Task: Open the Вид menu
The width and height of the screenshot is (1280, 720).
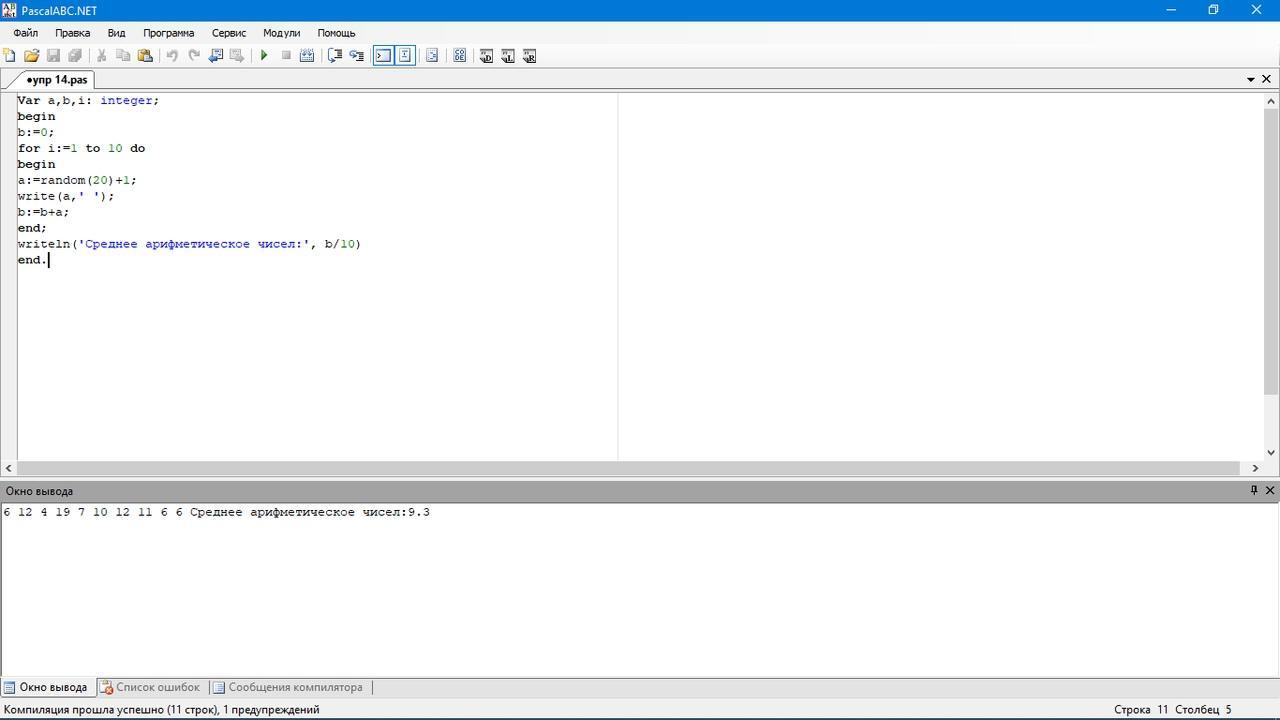Action: coord(116,33)
